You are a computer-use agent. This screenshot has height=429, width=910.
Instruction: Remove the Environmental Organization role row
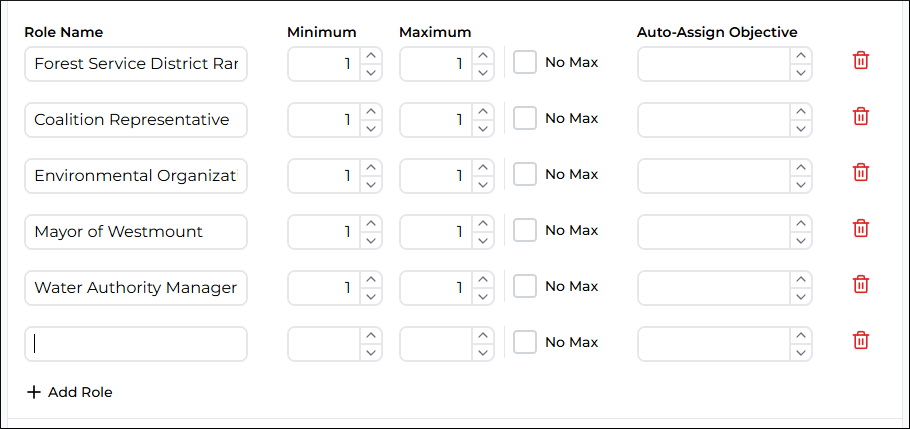(860, 173)
